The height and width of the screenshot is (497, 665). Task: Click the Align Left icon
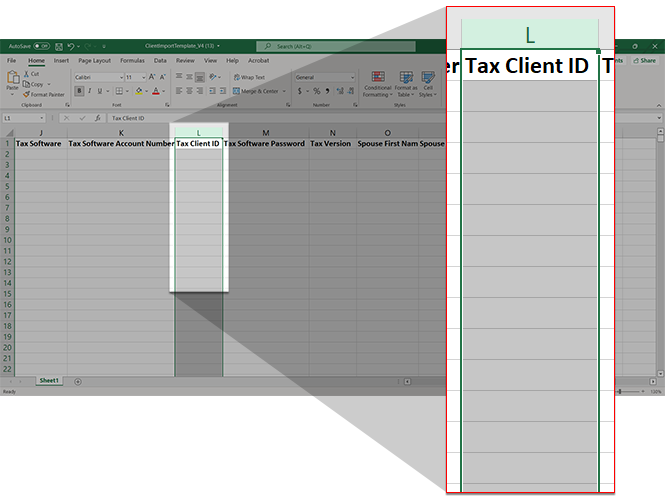click(179, 91)
